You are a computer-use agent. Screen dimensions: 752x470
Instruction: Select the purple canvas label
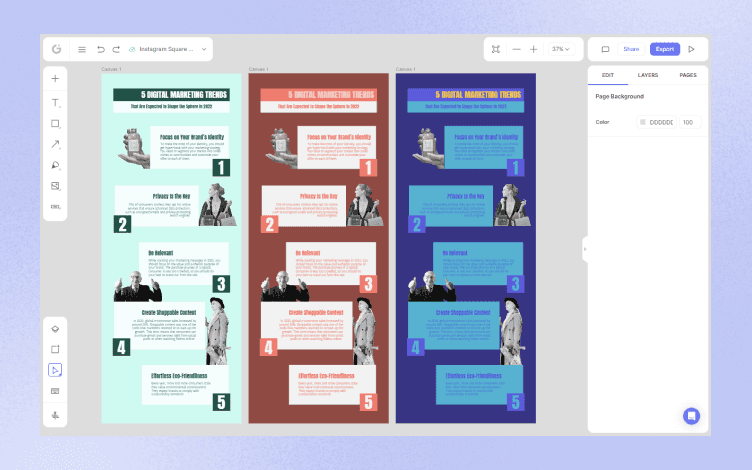[x=406, y=70]
